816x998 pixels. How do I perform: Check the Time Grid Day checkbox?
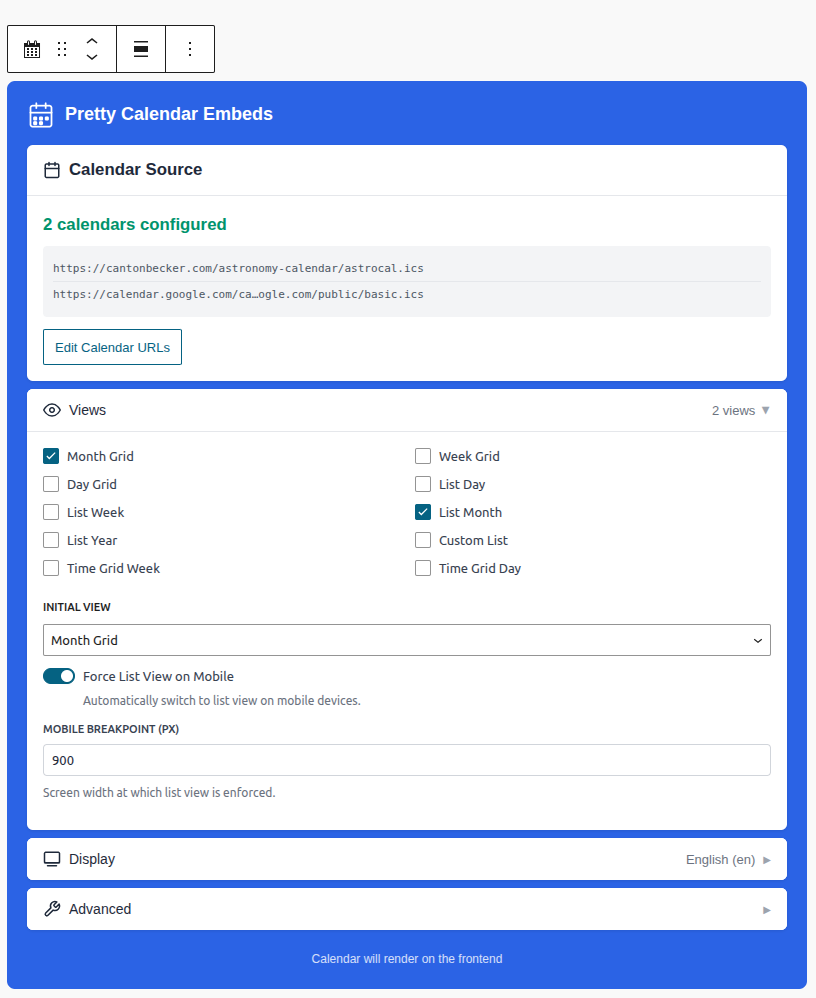tap(423, 568)
